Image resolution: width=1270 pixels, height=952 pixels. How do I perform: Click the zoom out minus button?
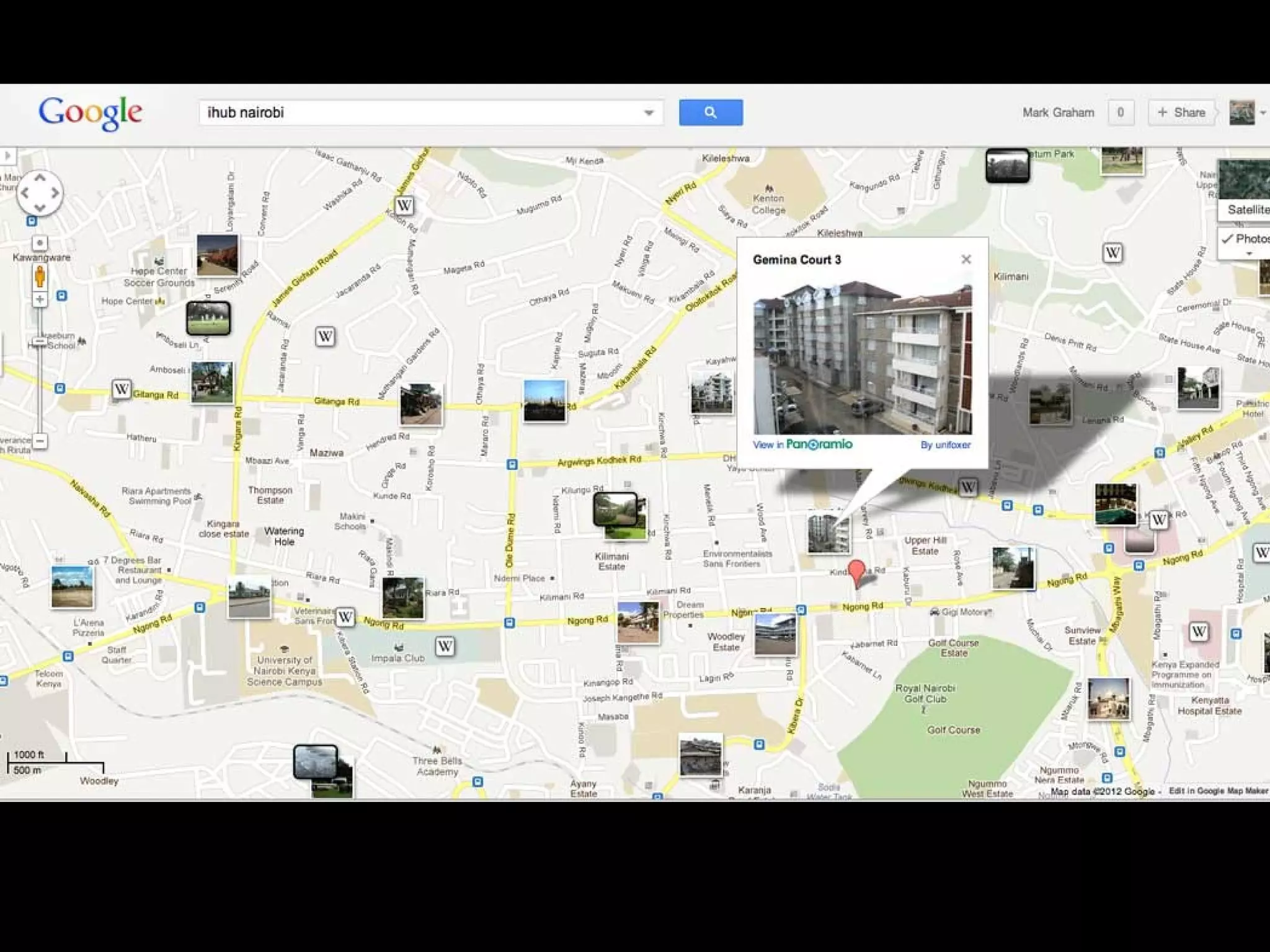40,441
